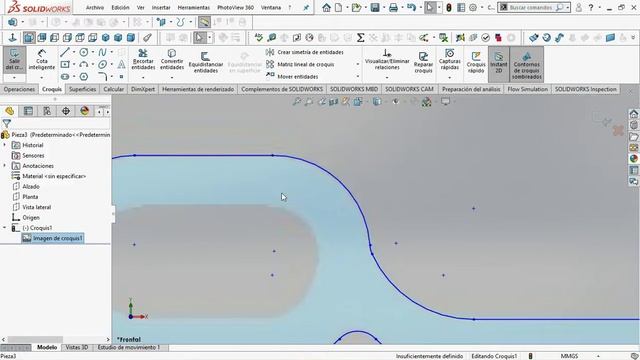Open the Herramientas menu

click(x=193, y=7)
